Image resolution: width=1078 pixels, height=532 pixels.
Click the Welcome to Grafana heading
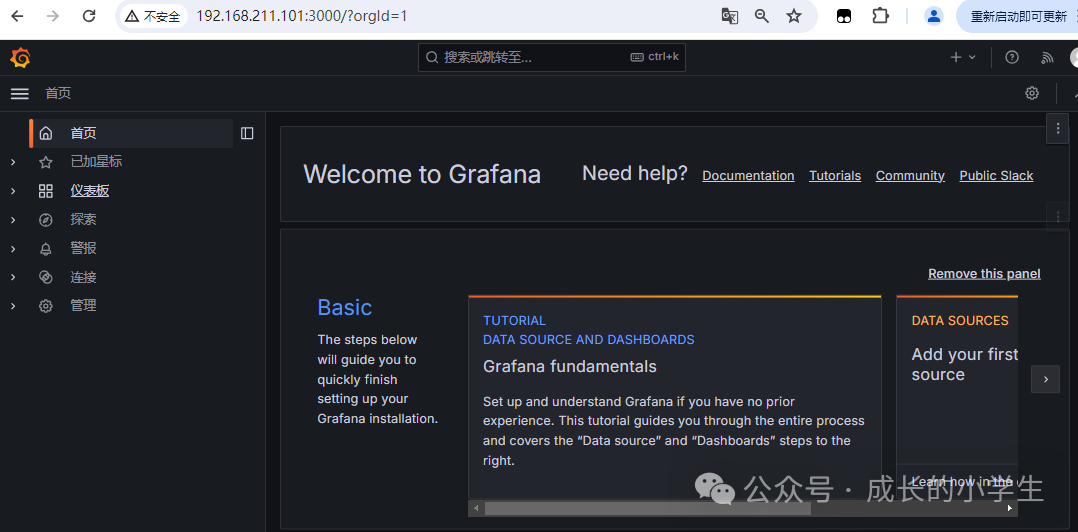pyautogui.click(x=422, y=175)
